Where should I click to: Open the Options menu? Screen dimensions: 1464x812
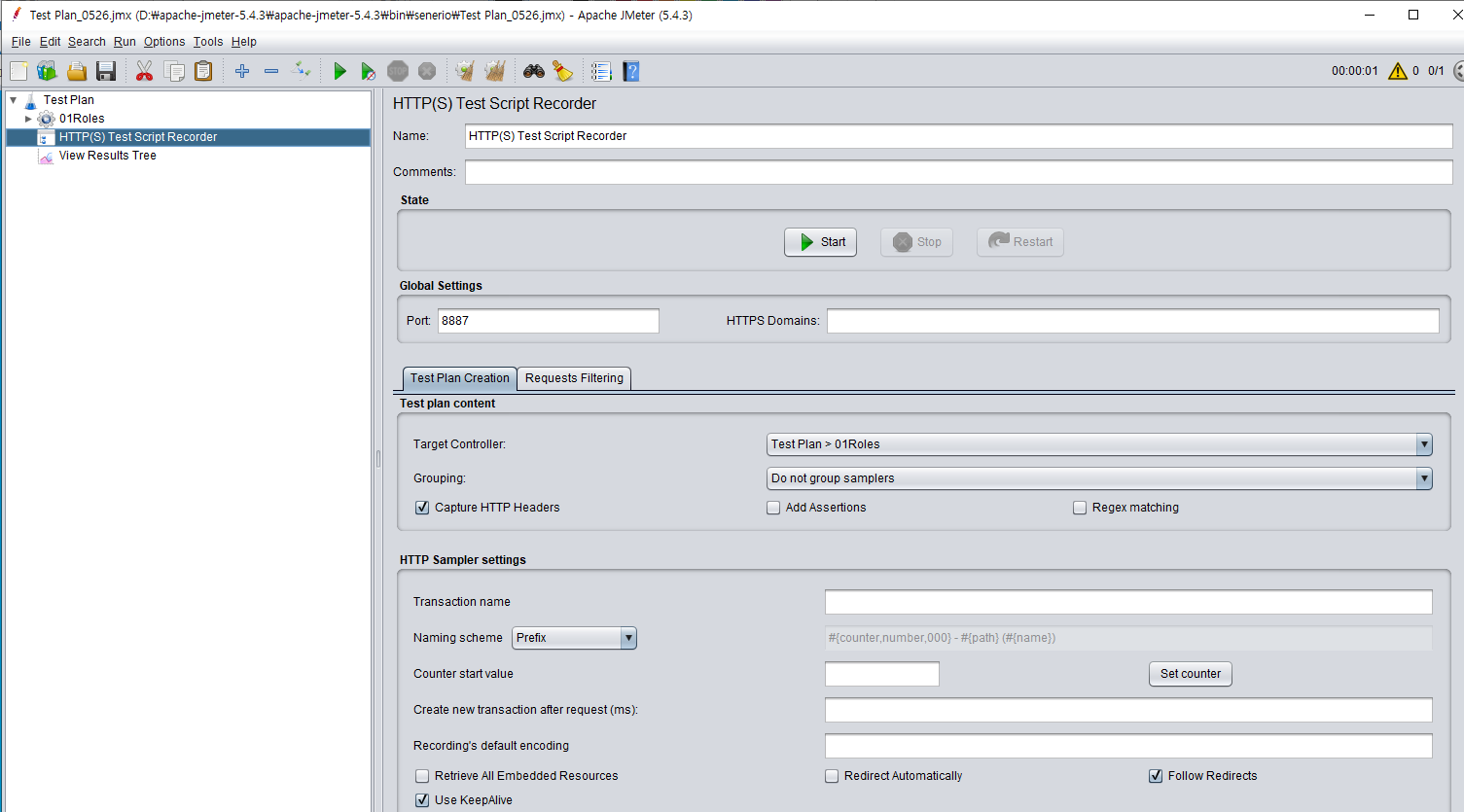tap(164, 42)
